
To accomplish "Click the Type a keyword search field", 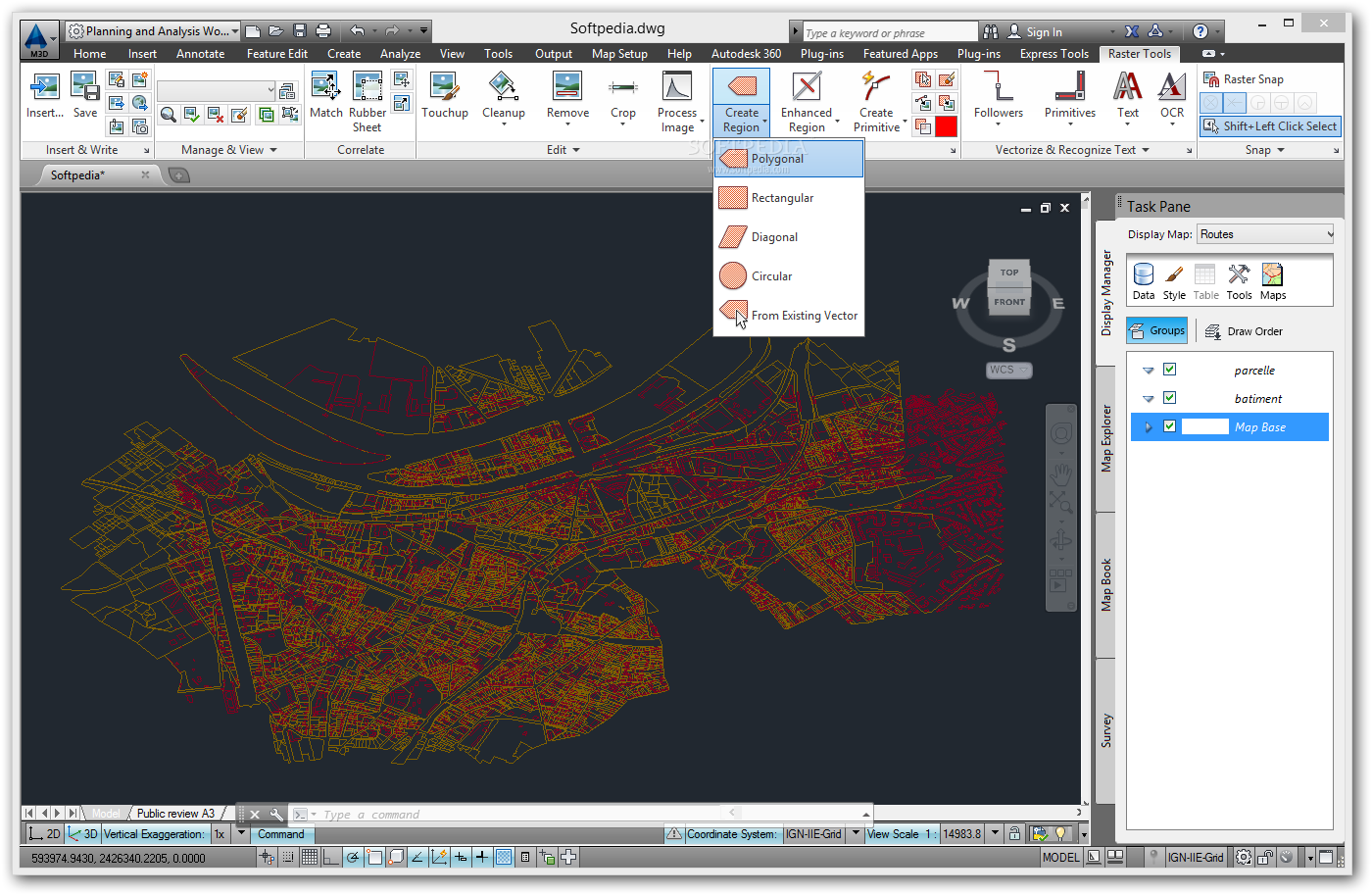I will [890, 32].
